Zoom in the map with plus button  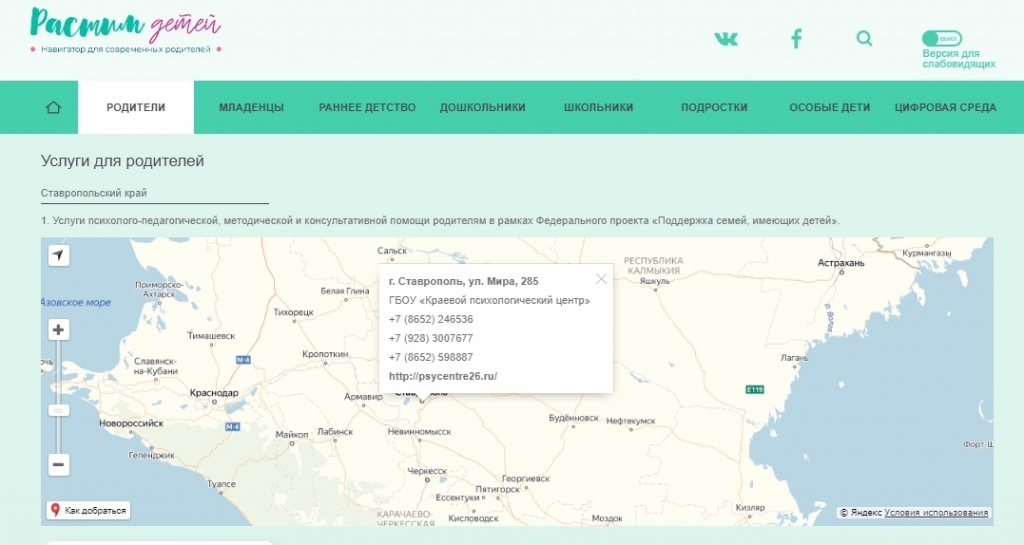58,330
